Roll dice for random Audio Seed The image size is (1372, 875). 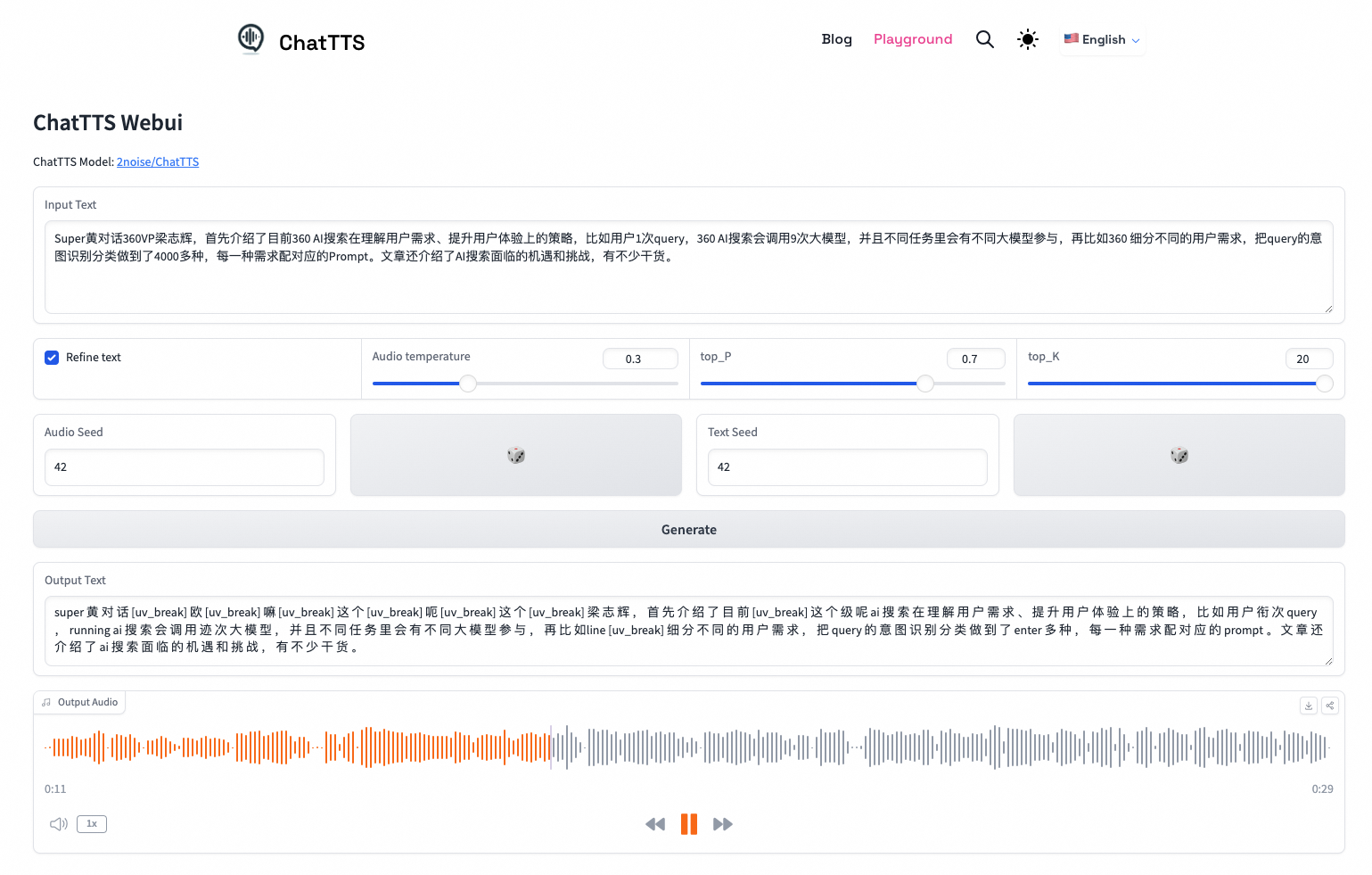[516, 455]
